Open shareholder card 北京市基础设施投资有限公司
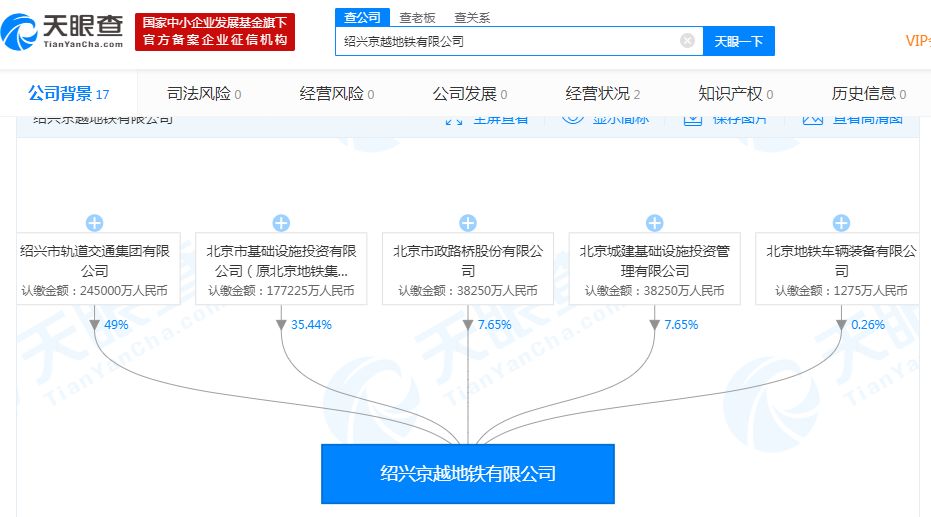Screen dimensions: 931x517 [281, 269]
